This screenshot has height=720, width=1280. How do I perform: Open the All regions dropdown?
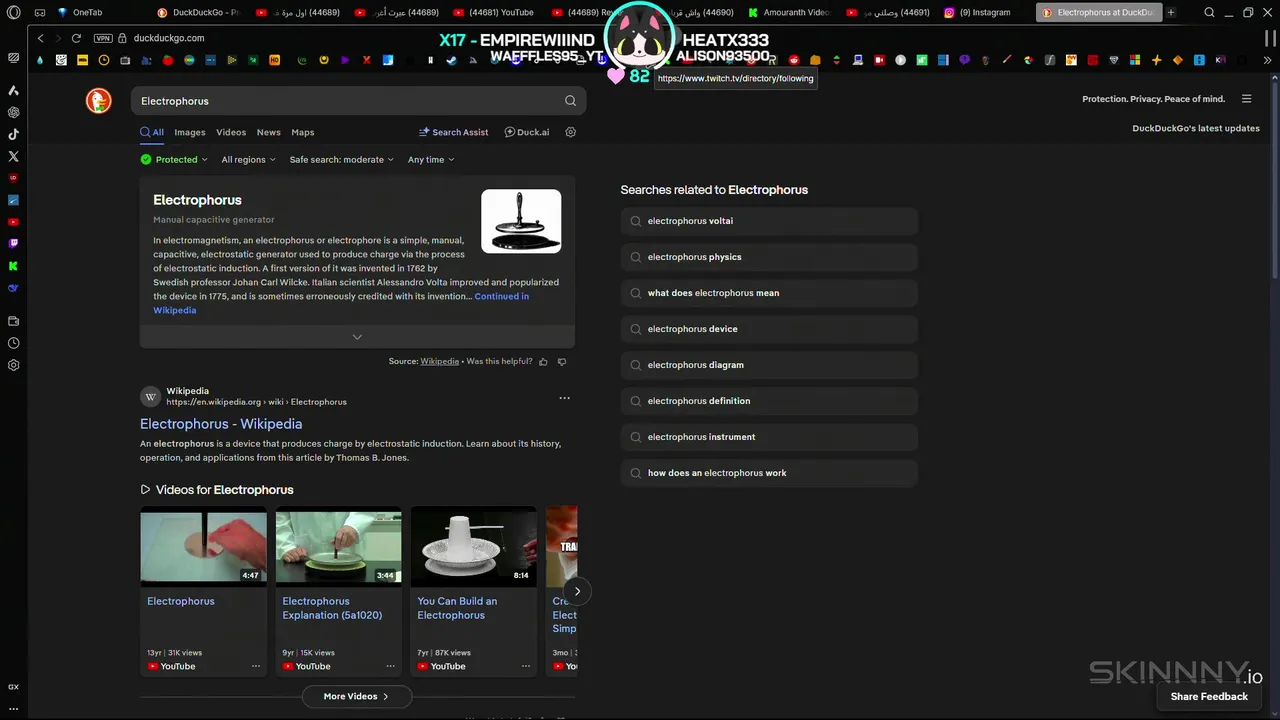pyautogui.click(x=248, y=160)
